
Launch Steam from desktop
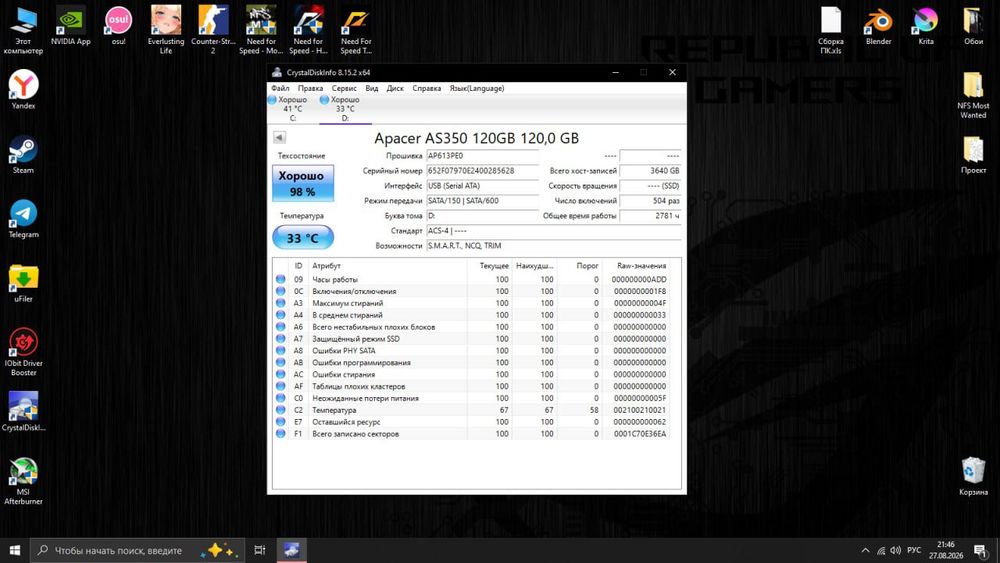[x=24, y=154]
